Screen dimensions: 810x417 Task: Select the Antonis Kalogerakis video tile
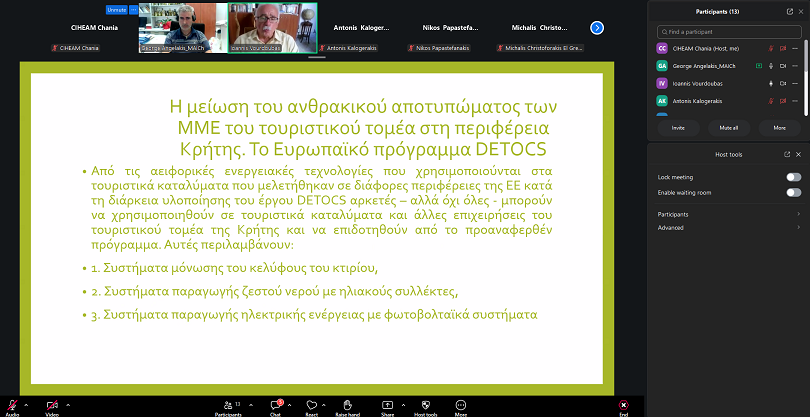click(362, 28)
